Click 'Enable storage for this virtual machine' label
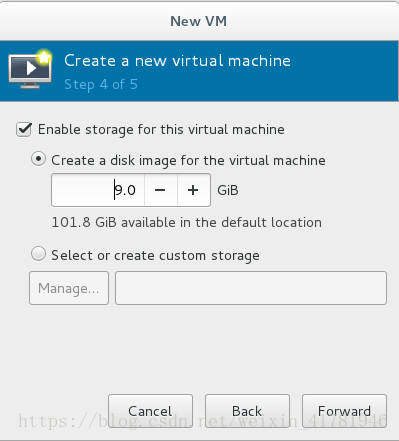Viewport: 399px width, 441px height. tap(161, 130)
